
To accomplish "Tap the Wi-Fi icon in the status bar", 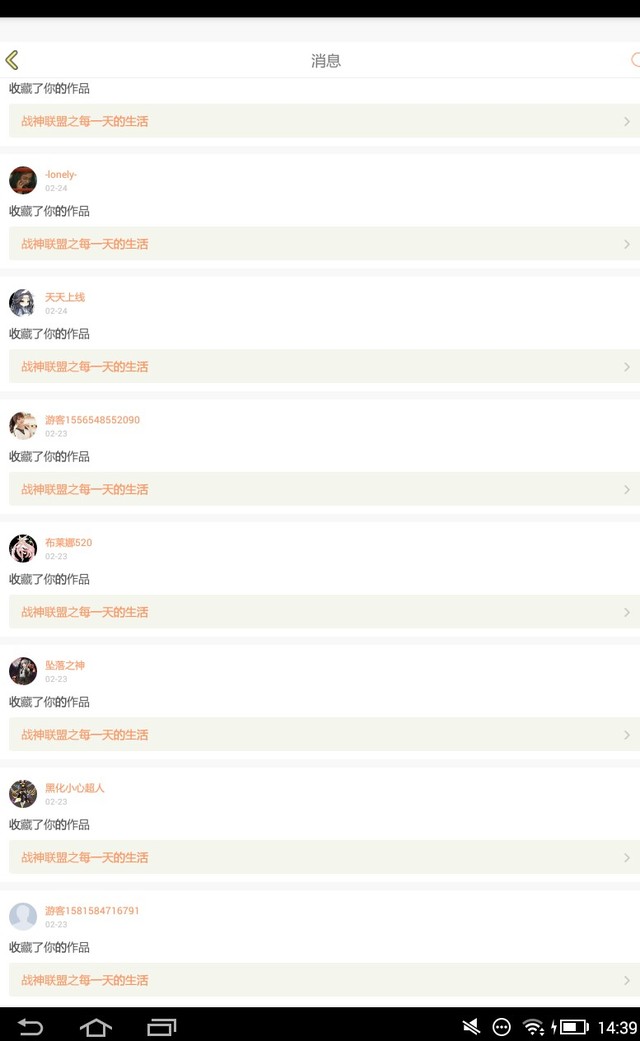I will pos(534,1027).
